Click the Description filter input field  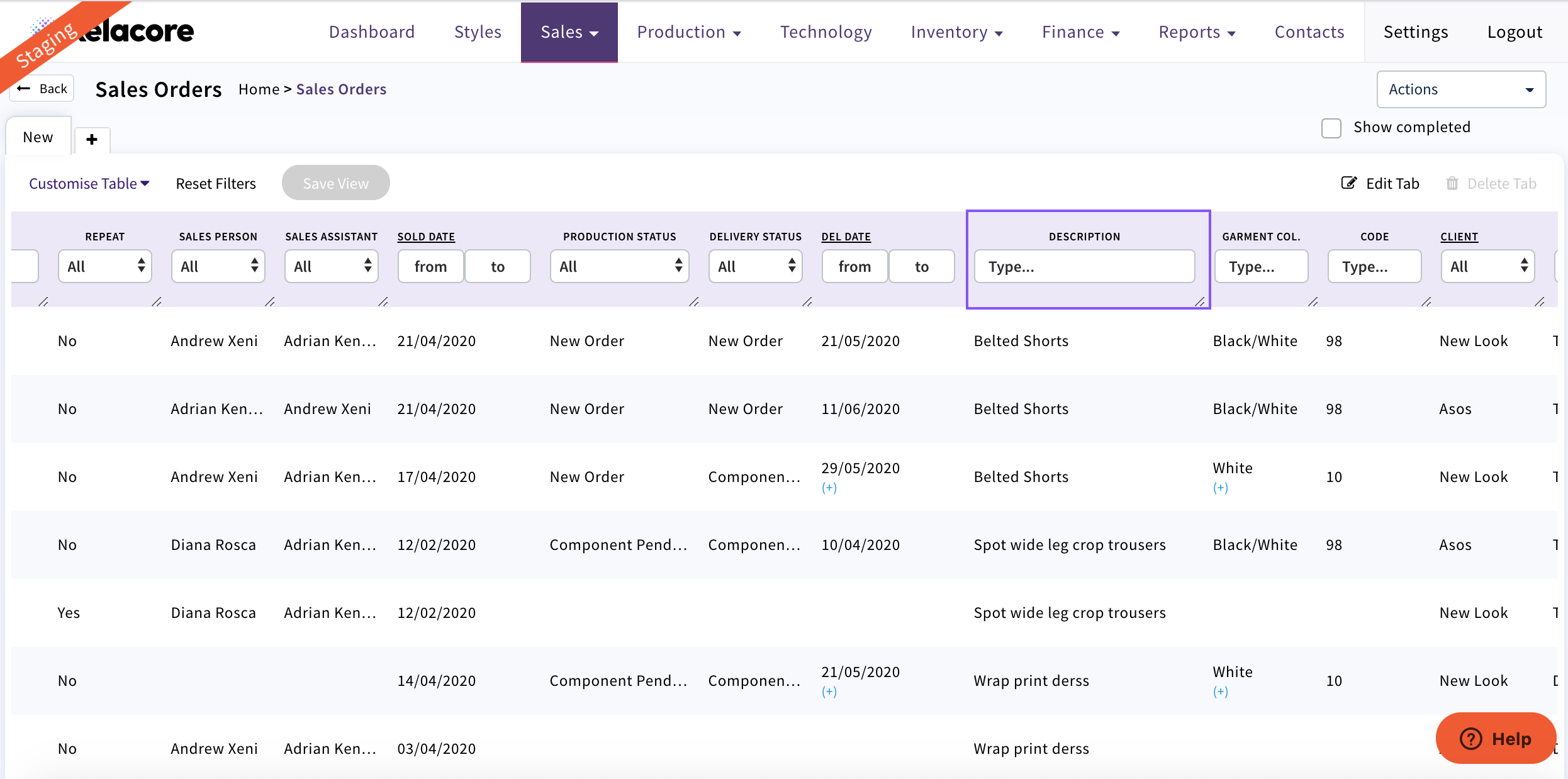point(1084,266)
